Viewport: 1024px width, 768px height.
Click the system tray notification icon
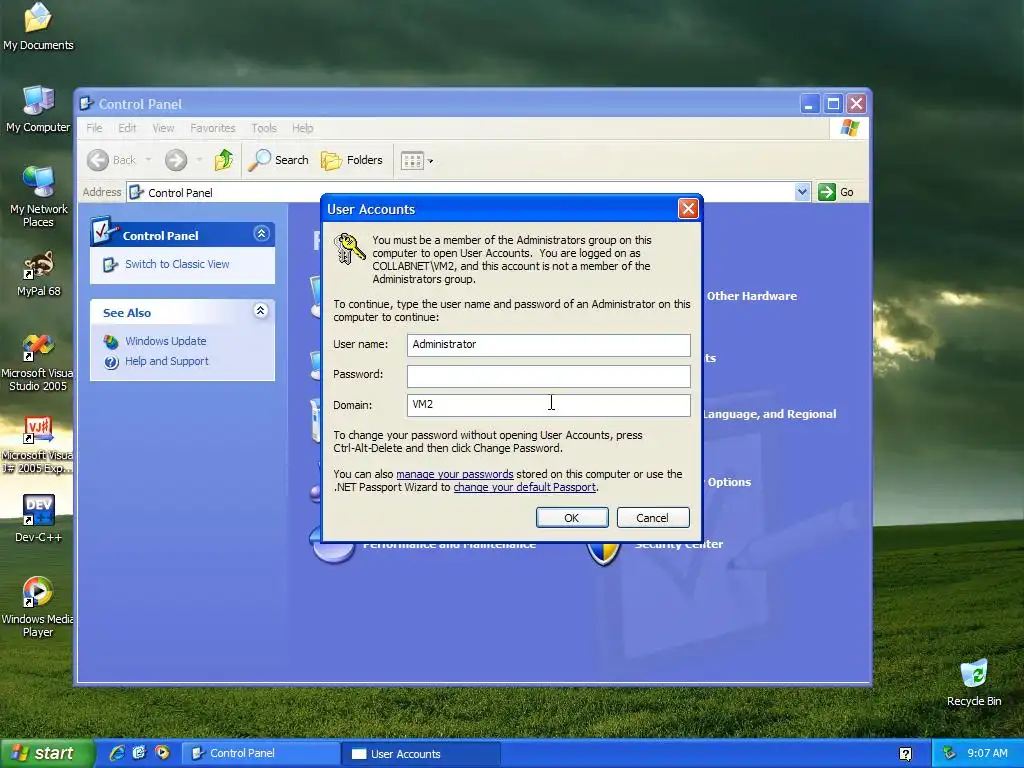click(x=949, y=753)
